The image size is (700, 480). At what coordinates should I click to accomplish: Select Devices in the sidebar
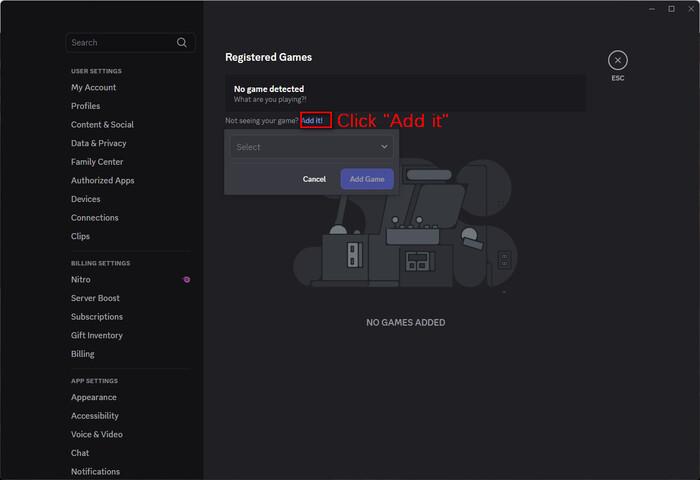[x=85, y=199]
